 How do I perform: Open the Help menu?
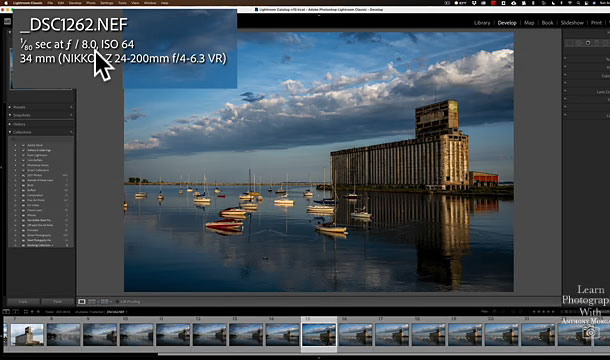[x=165, y=3]
